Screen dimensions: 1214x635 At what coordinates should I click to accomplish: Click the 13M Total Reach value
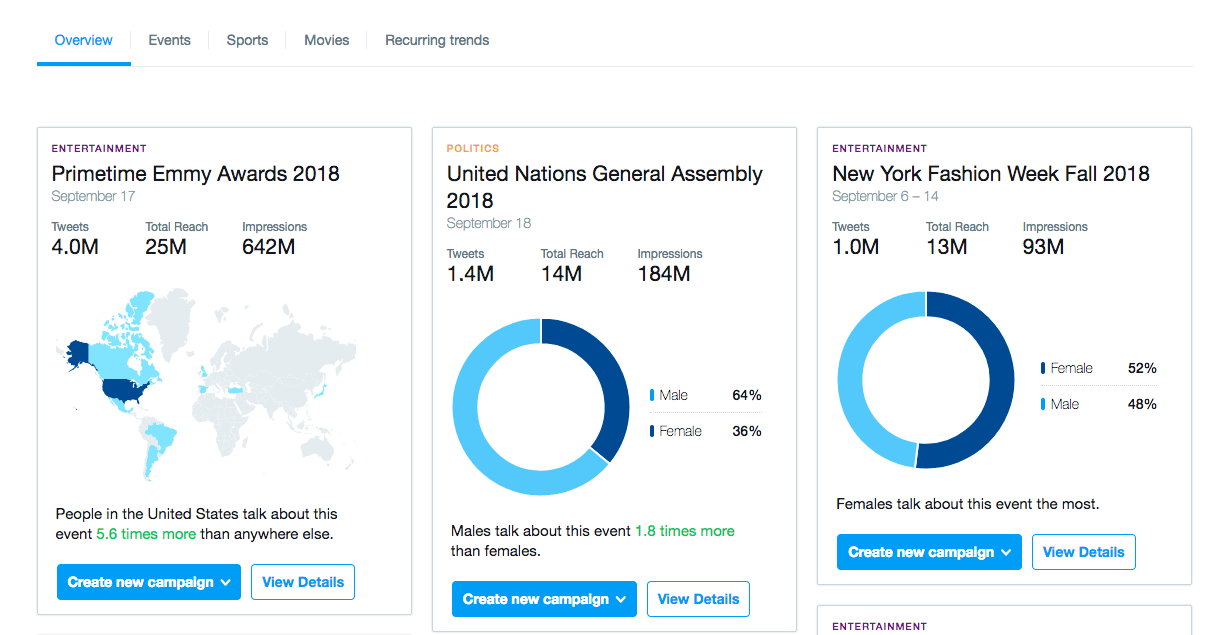pos(947,246)
